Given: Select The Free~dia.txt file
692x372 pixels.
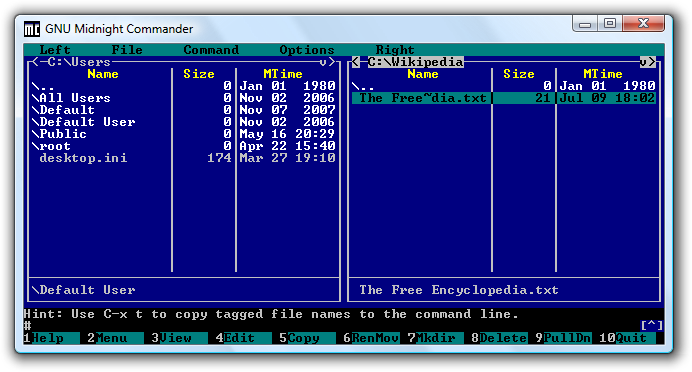Looking at the screenshot, I should coord(422,98).
